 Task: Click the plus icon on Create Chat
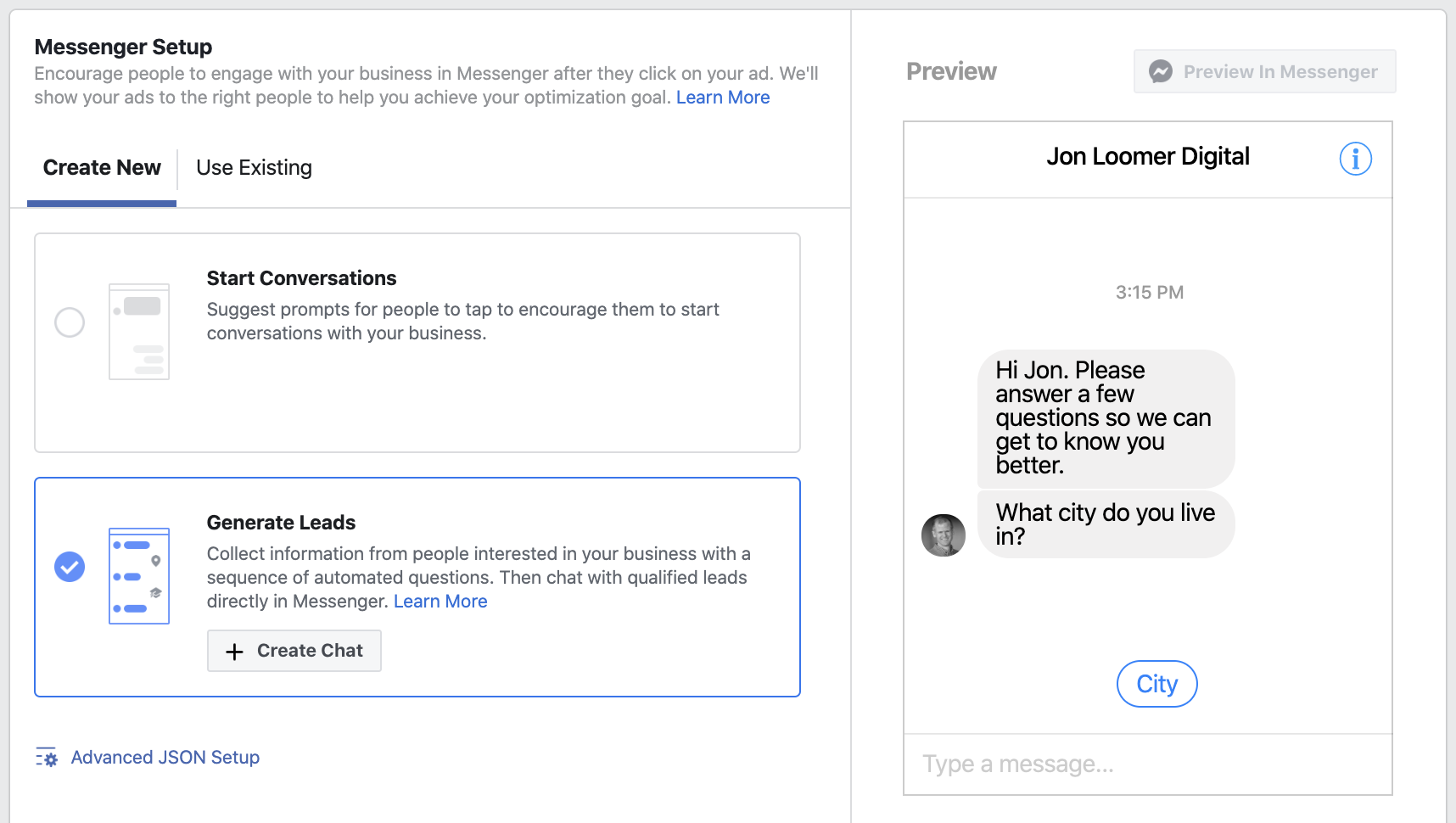pyautogui.click(x=235, y=651)
